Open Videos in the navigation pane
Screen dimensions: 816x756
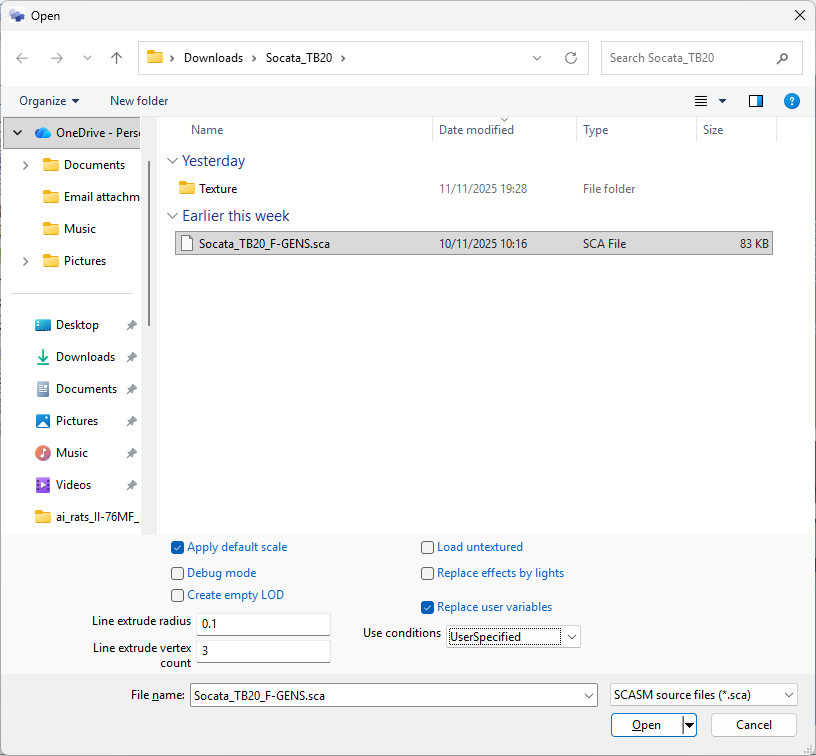coord(73,485)
